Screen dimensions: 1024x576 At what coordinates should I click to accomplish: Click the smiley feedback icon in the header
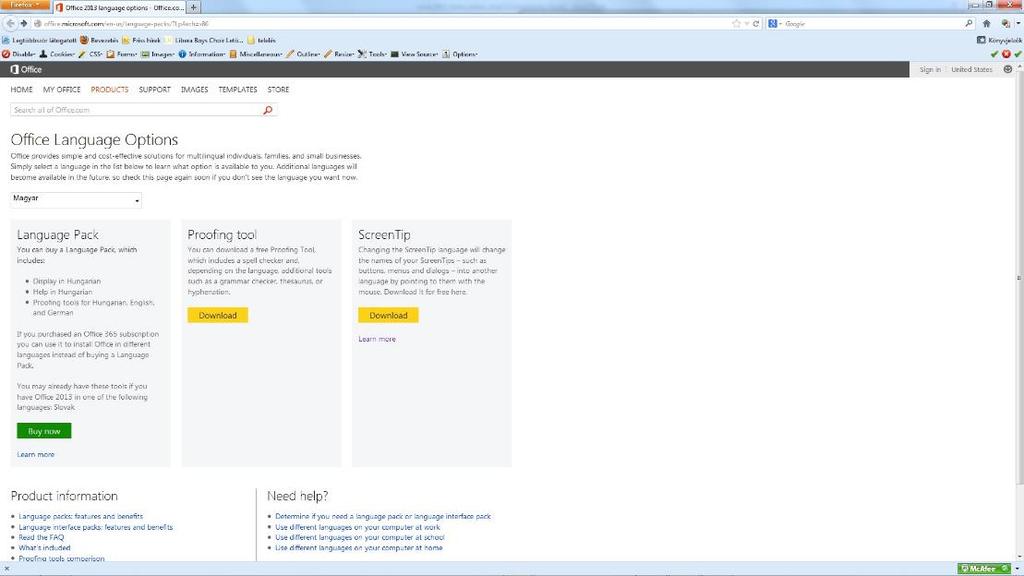click(x=1008, y=69)
